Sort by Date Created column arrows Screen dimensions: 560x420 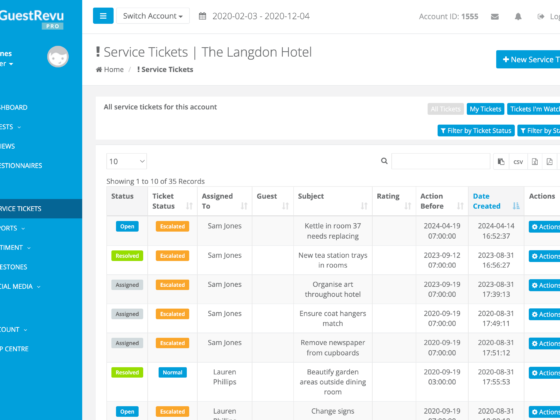point(516,206)
